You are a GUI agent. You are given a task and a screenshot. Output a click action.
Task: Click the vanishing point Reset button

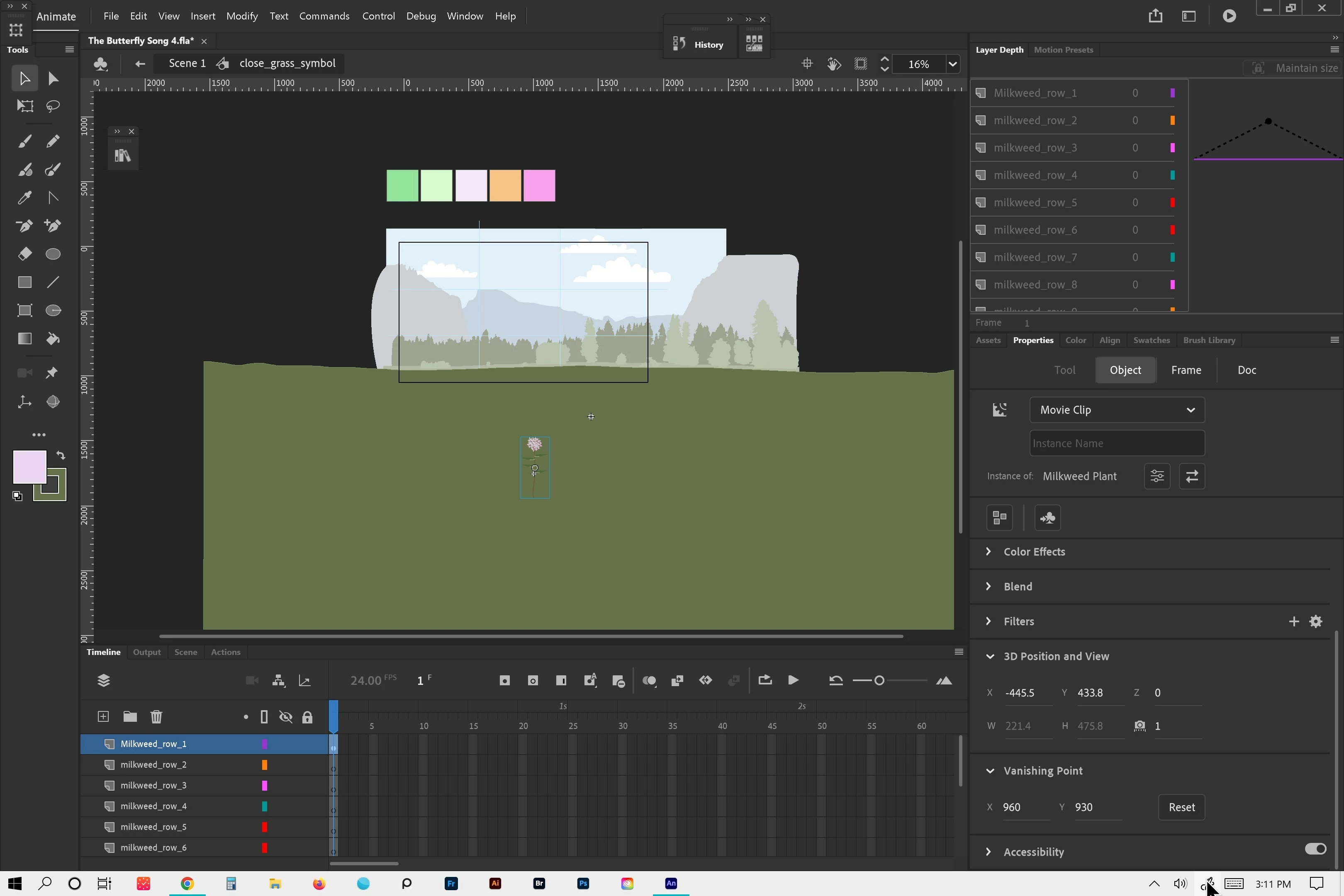1181,807
